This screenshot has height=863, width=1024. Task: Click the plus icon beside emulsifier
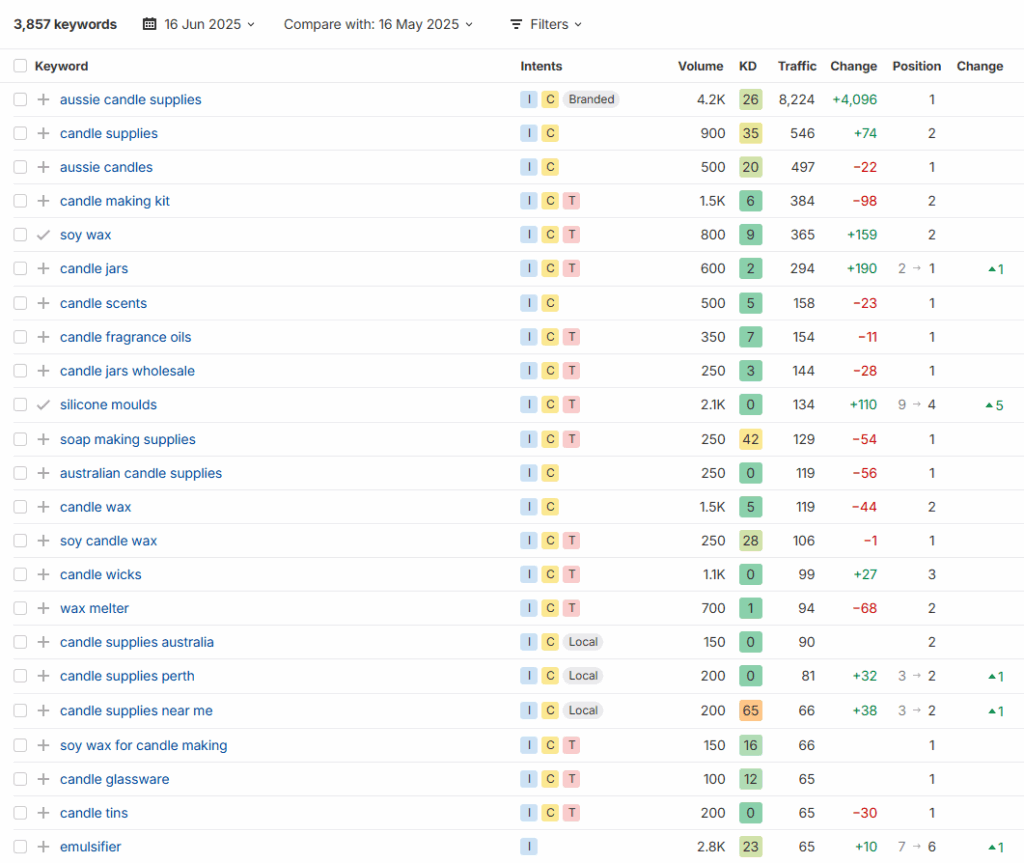43,847
